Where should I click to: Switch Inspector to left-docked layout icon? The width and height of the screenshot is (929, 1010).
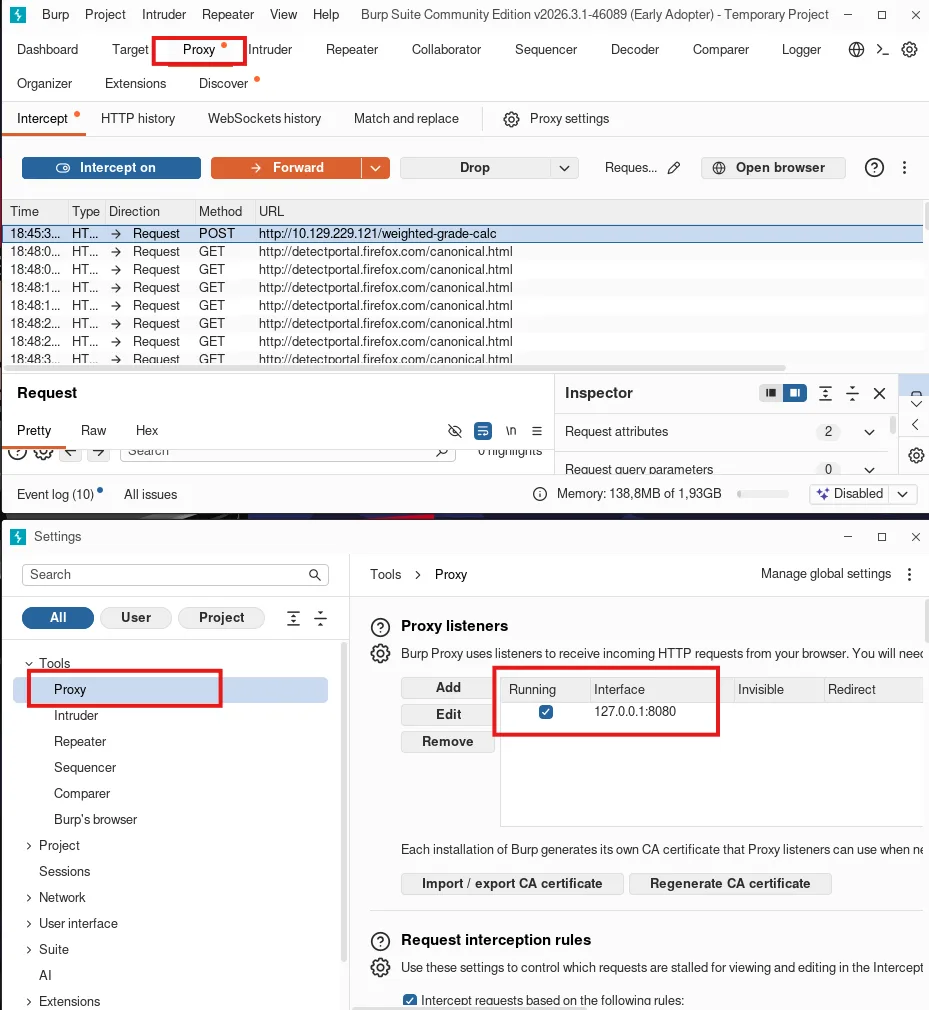(771, 393)
